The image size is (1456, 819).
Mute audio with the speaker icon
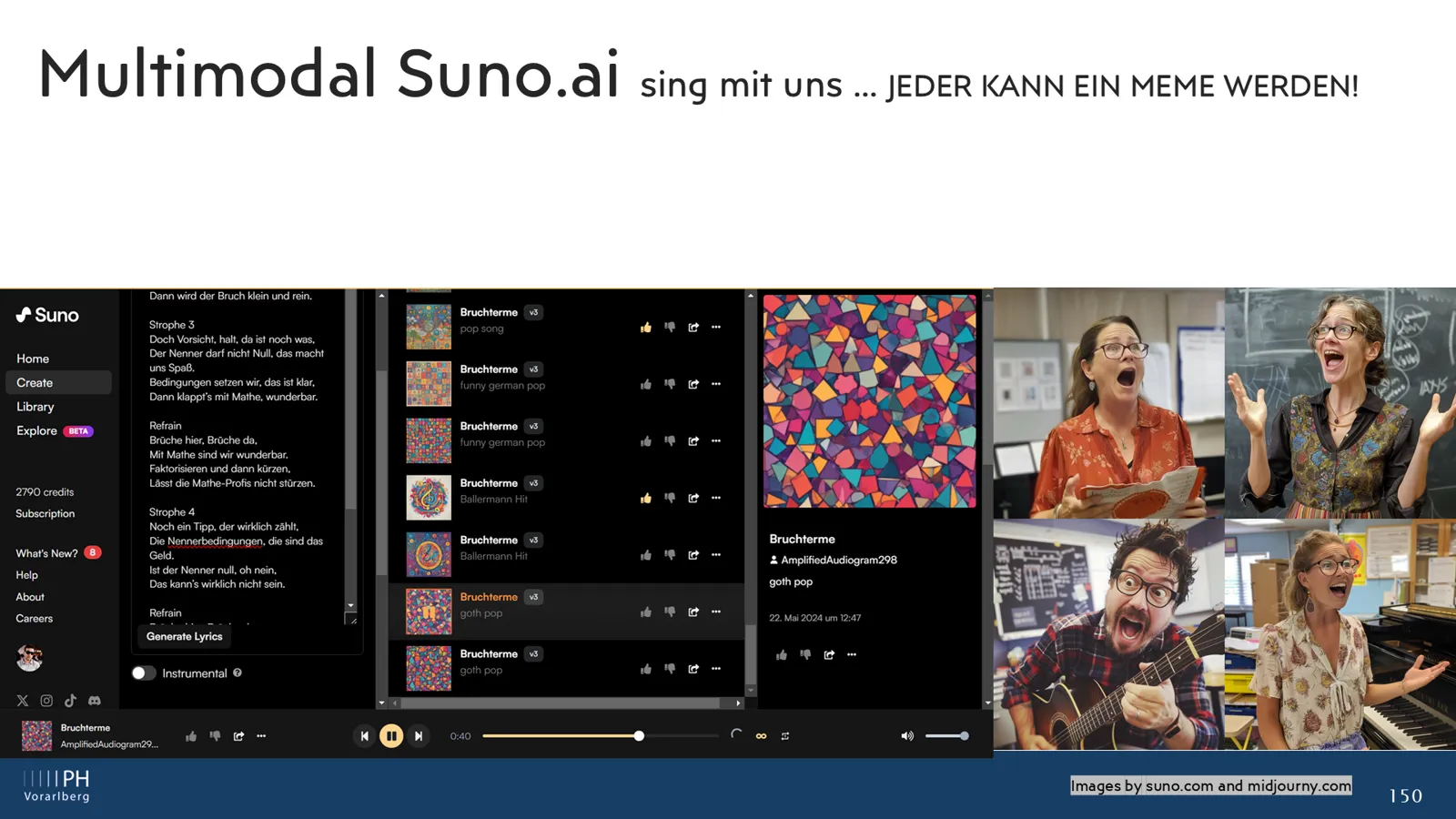(907, 736)
